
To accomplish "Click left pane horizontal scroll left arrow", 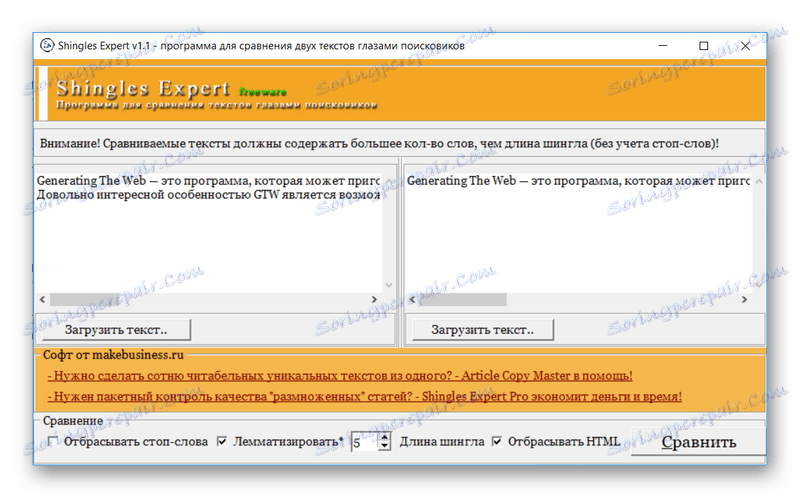I will [x=42, y=300].
